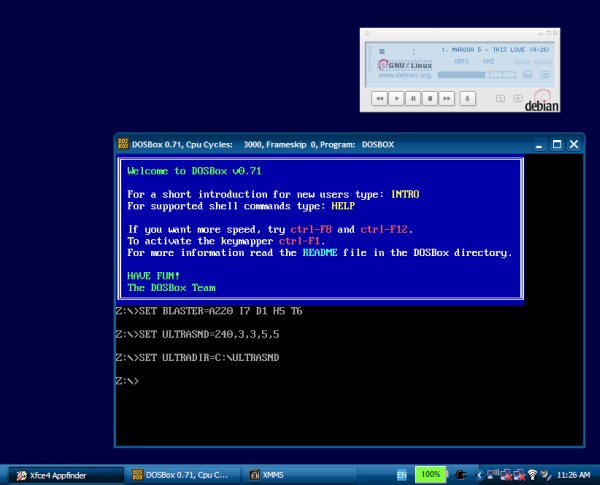Close the DOSBox window
The height and width of the screenshot is (485, 600).
[574, 144]
